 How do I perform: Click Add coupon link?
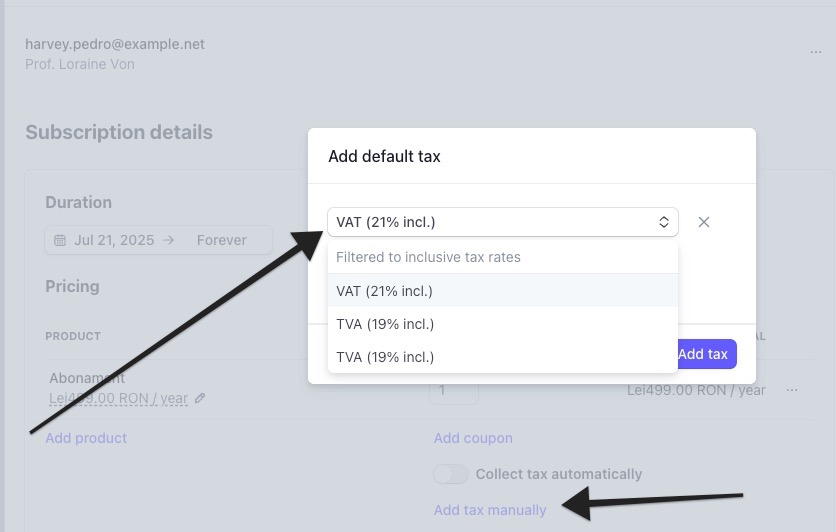pyautogui.click(x=473, y=438)
